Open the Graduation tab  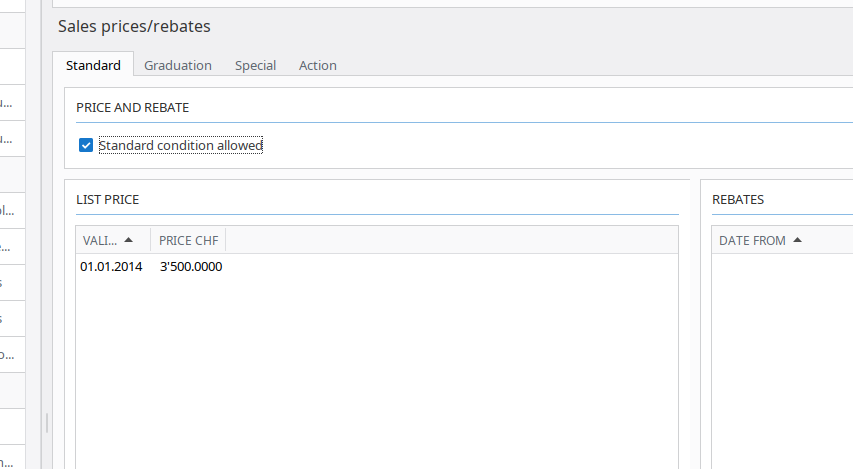click(178, 65)
